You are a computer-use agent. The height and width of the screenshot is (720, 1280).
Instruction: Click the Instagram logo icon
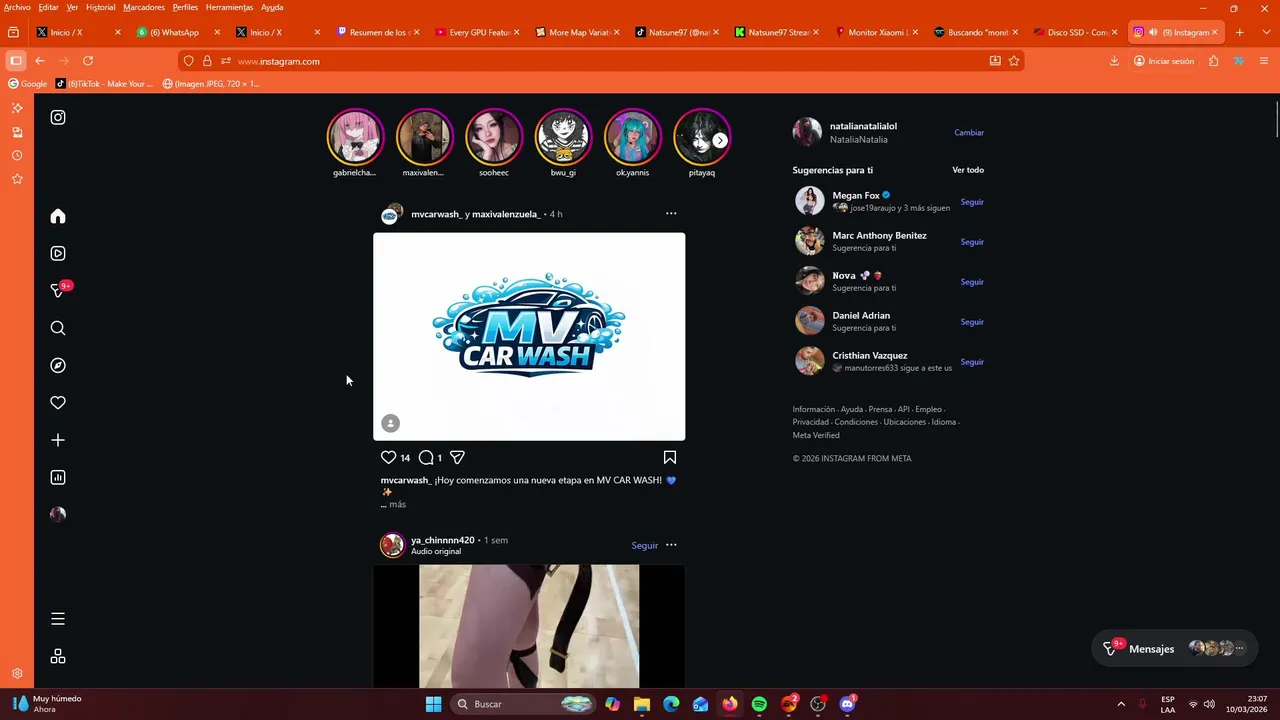click(x=58, y=117)
